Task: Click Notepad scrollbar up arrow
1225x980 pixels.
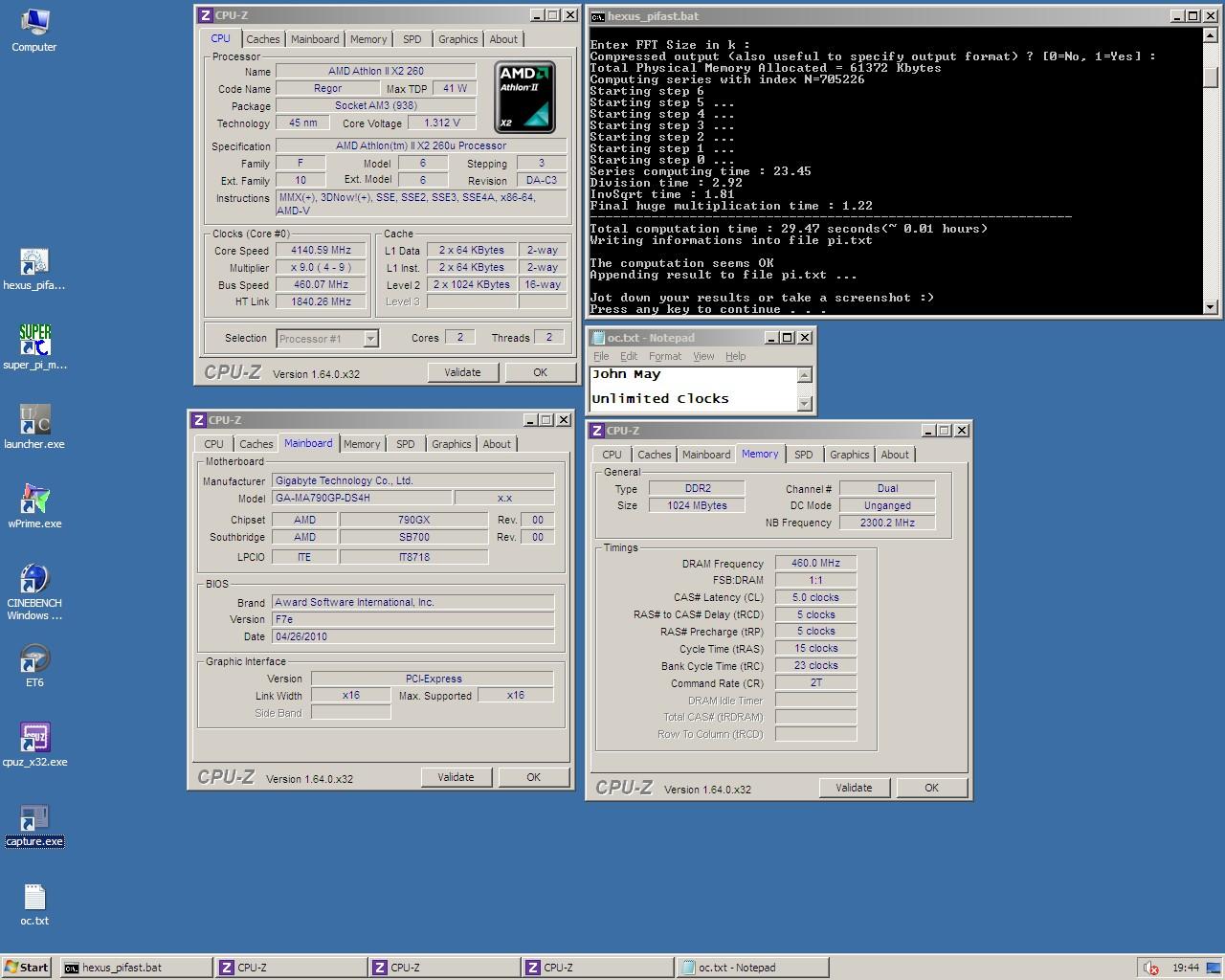Action: pyautogui.click(x=805, y=375)
